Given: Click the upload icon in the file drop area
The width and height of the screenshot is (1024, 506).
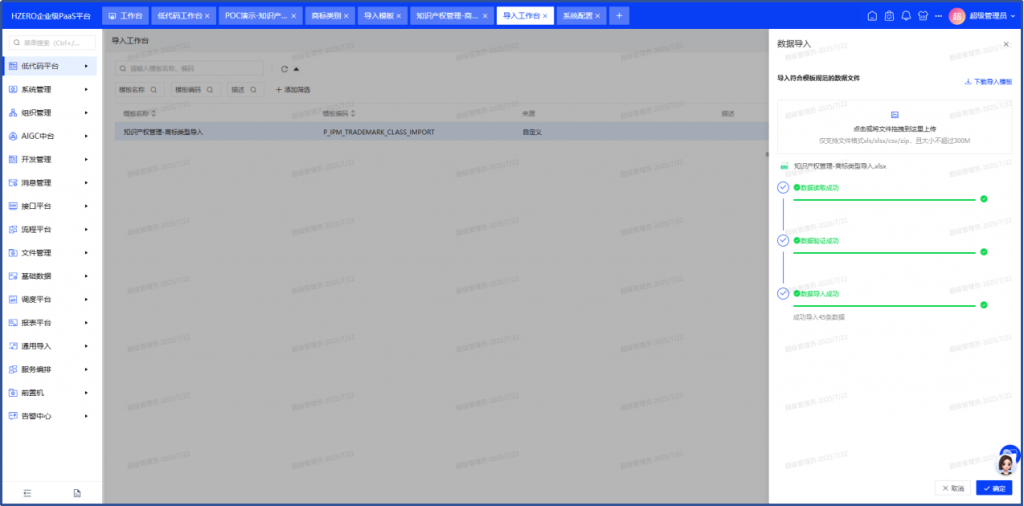Looking at the screenshot, I should [x=895, y=115].
